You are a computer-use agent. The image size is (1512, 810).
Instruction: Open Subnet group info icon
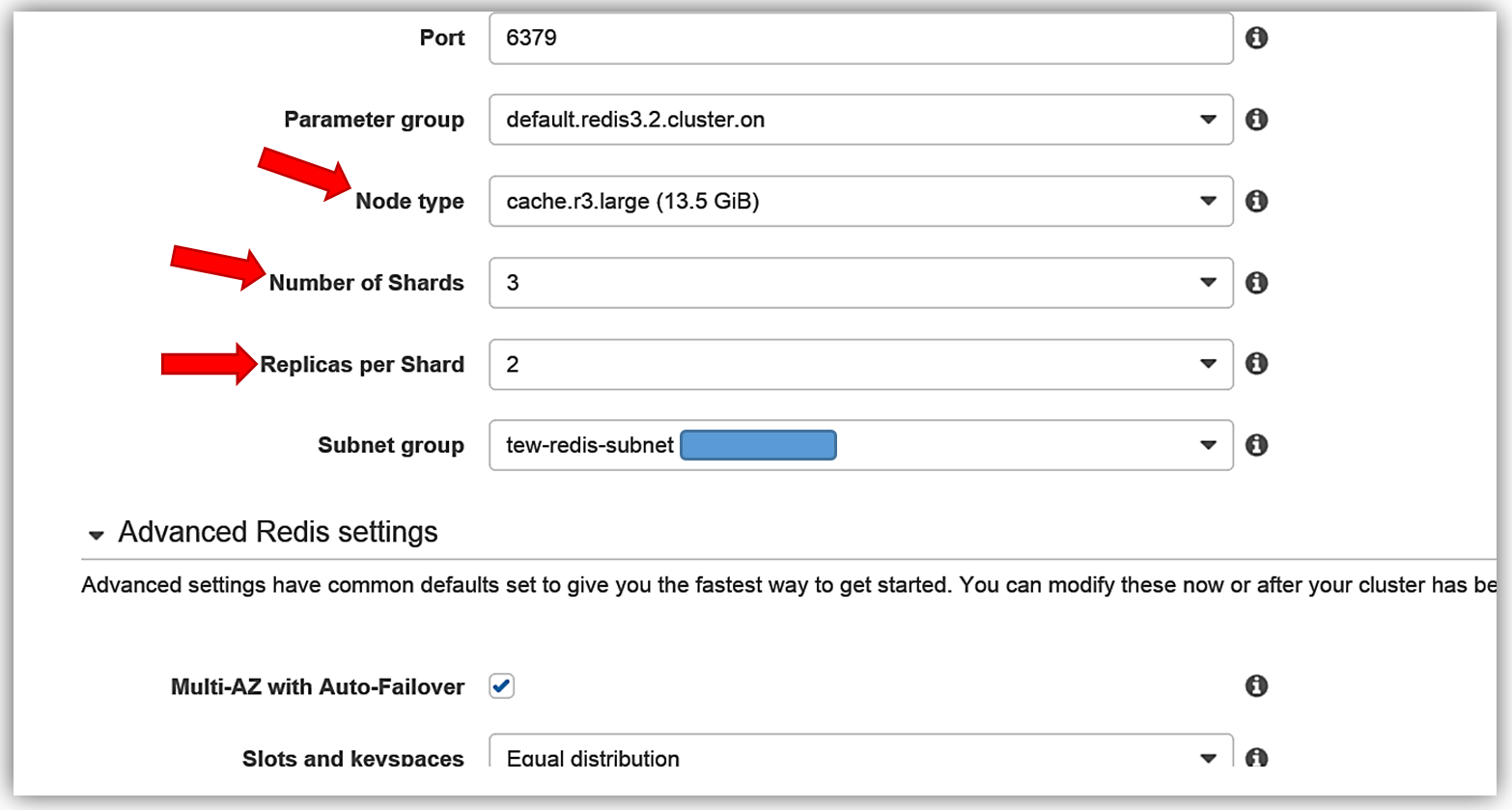pyautogui.click(x=1256, y=445)
